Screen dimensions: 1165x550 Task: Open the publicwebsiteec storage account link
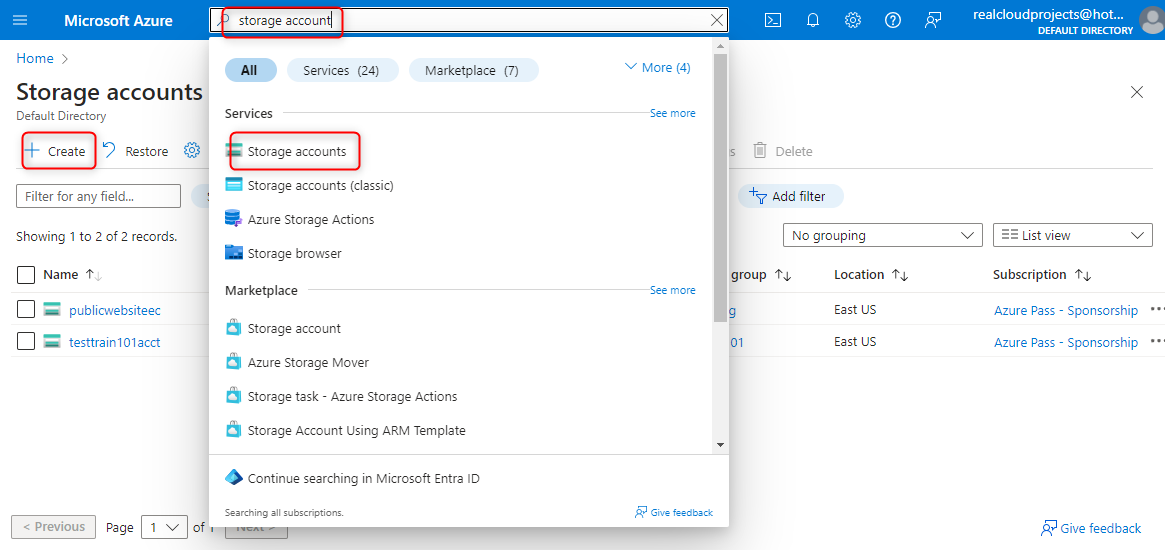click(115, 310)
